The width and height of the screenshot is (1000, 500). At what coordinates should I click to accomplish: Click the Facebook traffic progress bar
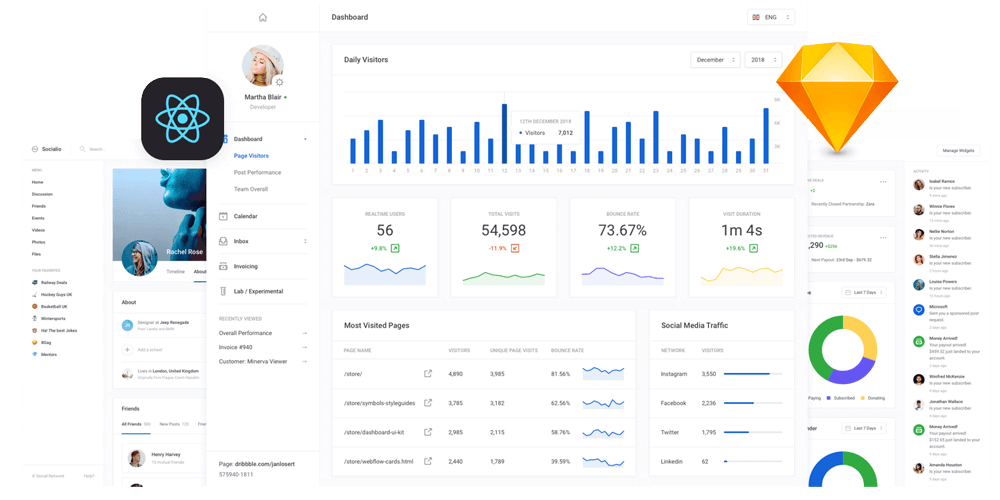753,404
